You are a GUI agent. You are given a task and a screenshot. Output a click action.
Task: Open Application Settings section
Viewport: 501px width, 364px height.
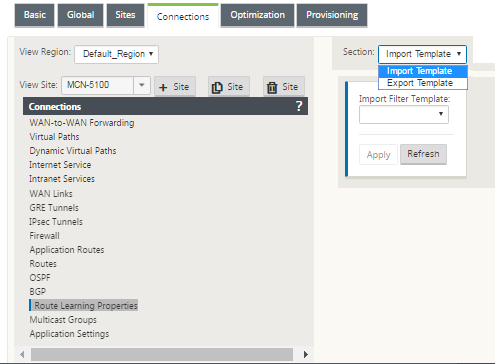pos(69,334)
